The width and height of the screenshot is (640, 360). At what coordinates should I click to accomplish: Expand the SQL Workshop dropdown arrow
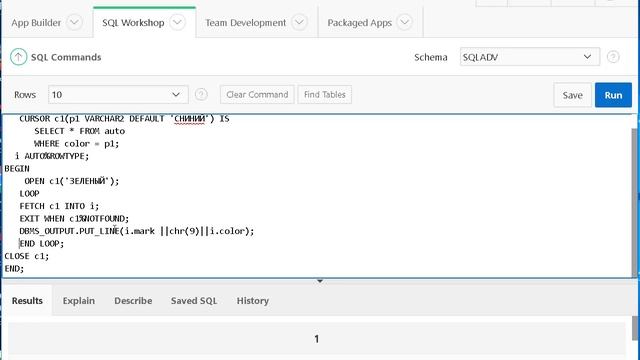pos(178,22)
